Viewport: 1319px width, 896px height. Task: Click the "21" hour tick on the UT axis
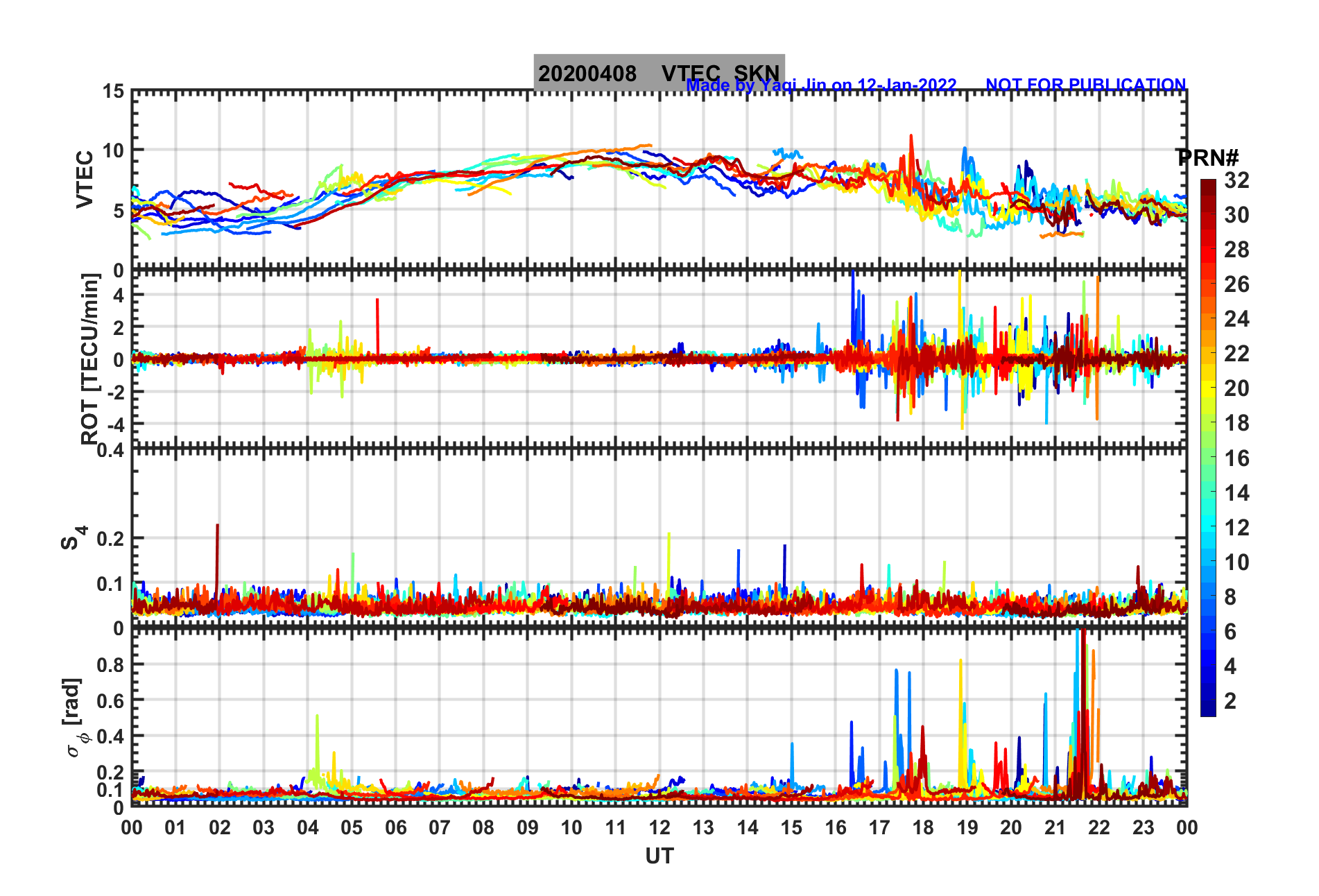pos(1055,827)
